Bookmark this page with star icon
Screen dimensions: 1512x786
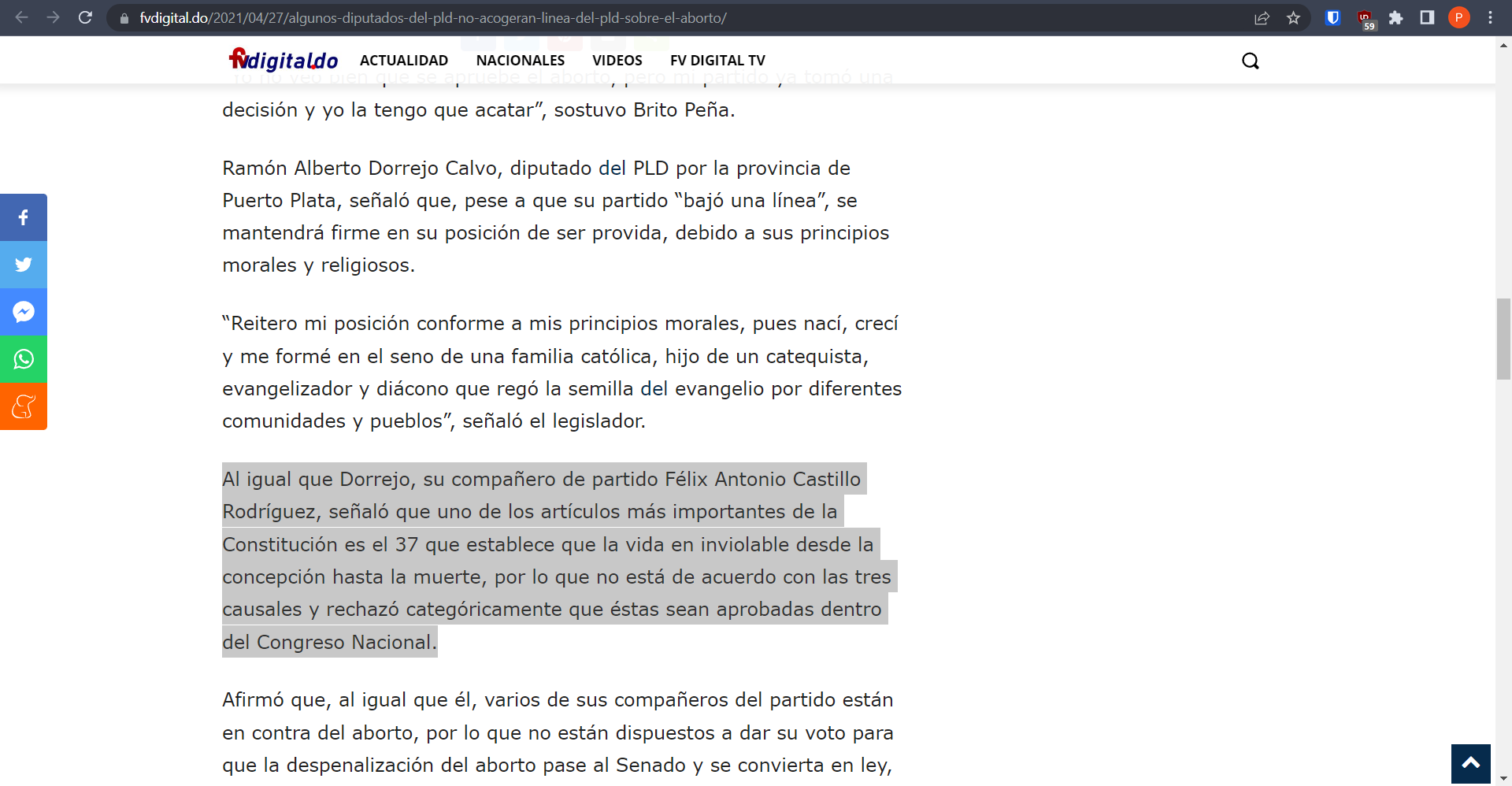click(1293, 17)
